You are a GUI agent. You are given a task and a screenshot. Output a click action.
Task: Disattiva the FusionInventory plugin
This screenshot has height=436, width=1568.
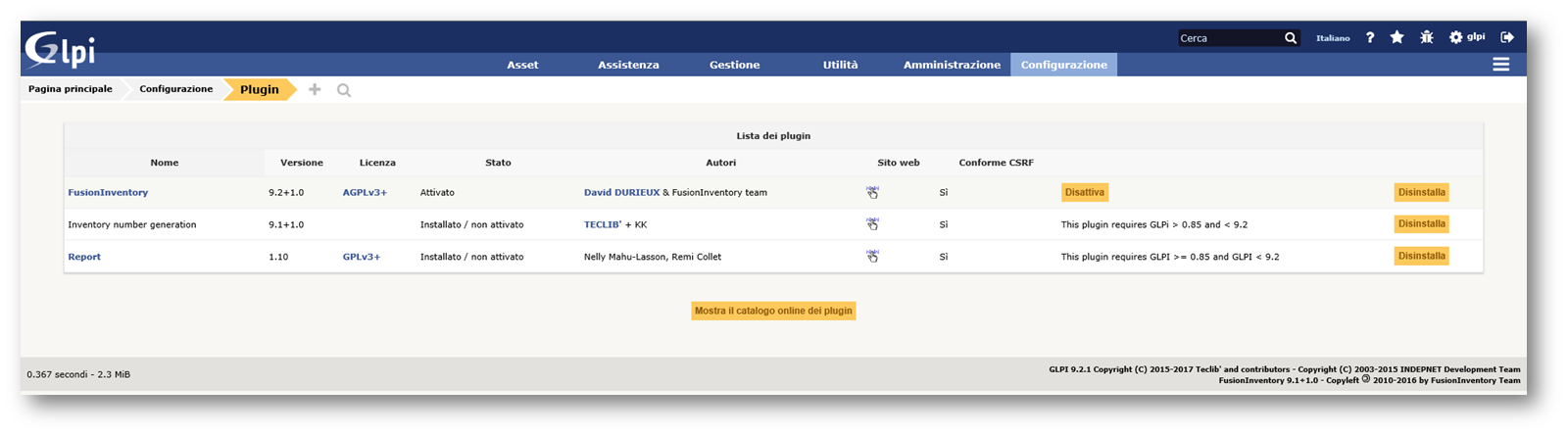(x=1085, y=192)
